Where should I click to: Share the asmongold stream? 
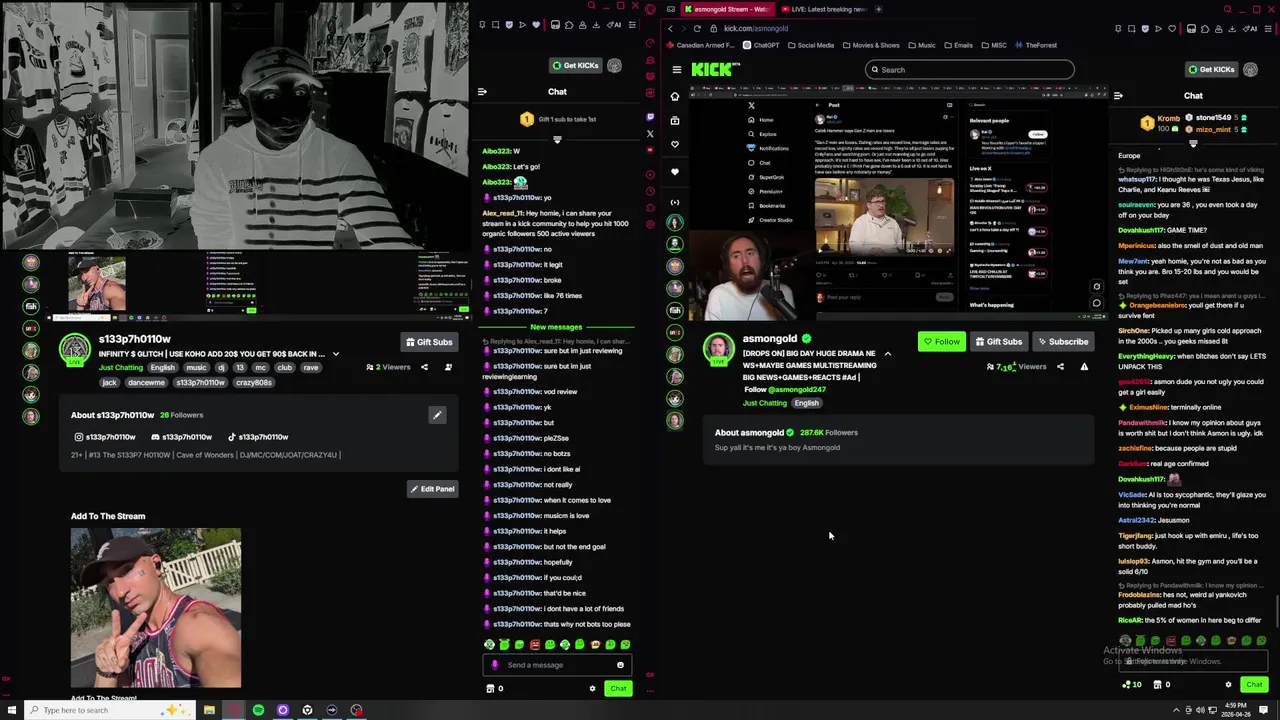[x=1060, y=367]
